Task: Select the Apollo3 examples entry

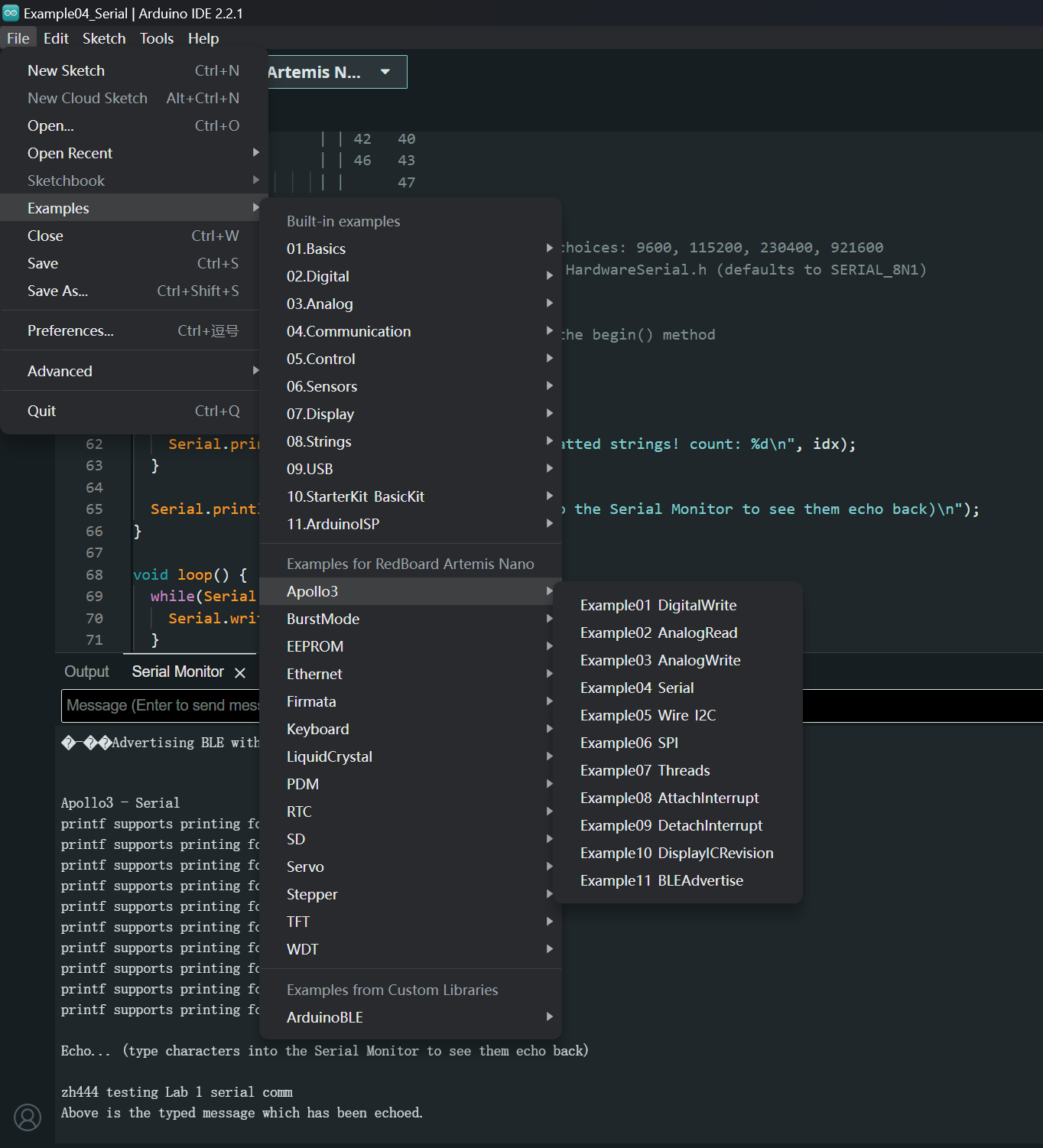Action: [x=411, y=591]
